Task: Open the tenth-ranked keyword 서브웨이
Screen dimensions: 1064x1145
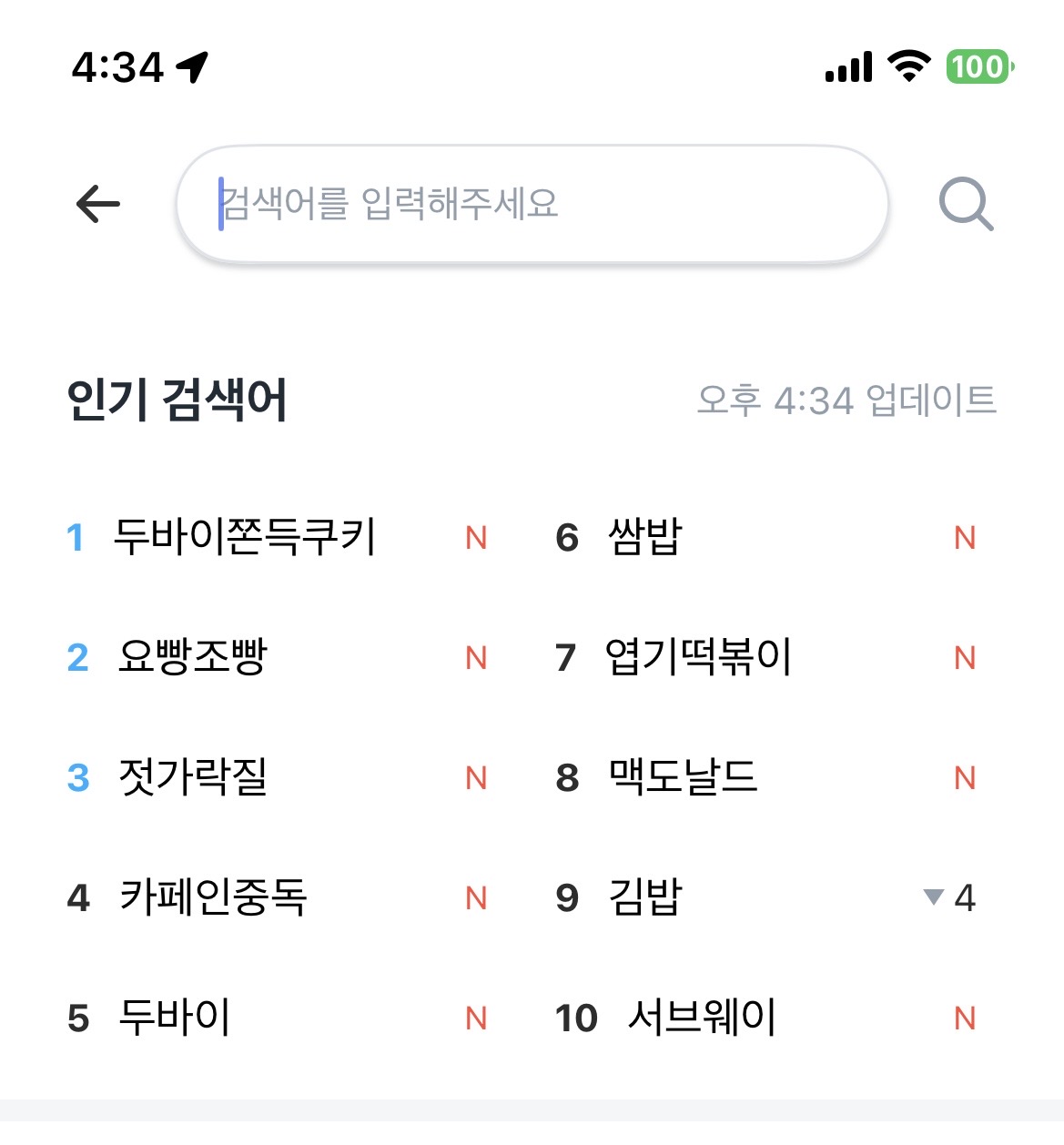Action: pyautogui.click(x=702, y=1018)
